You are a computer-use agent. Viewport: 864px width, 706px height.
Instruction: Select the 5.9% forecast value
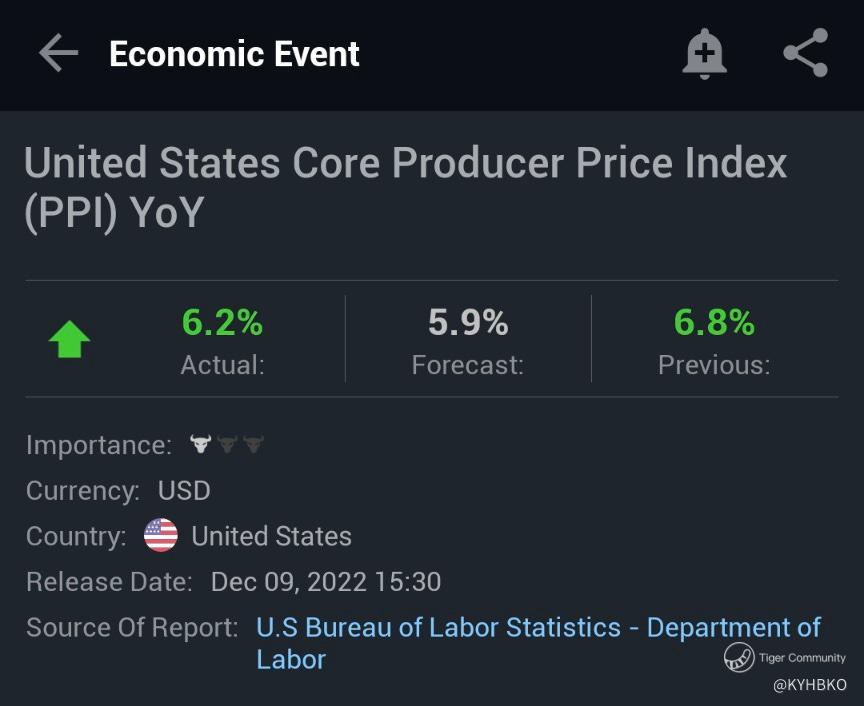[468, 322]
